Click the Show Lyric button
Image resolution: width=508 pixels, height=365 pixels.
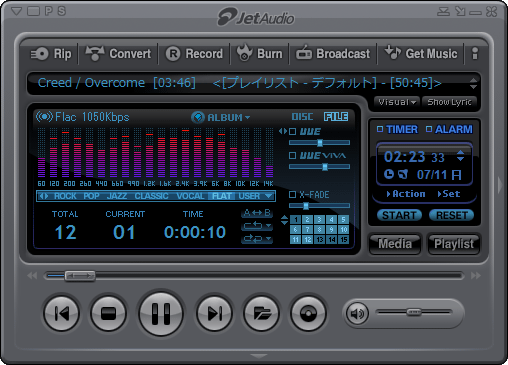coord(449,102)
